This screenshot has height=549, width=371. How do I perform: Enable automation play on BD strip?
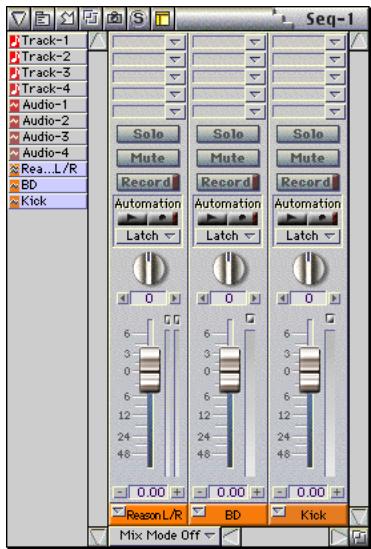212,219
